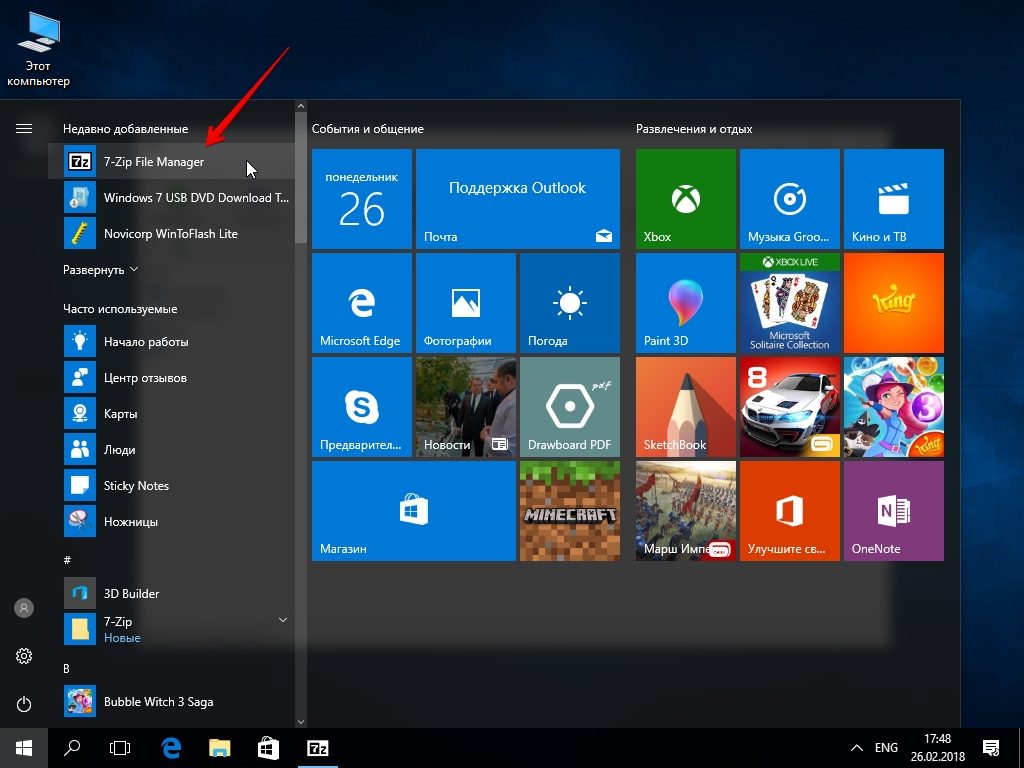
Task: Open user account menu in Start
Action: click(x=24, y=608)
